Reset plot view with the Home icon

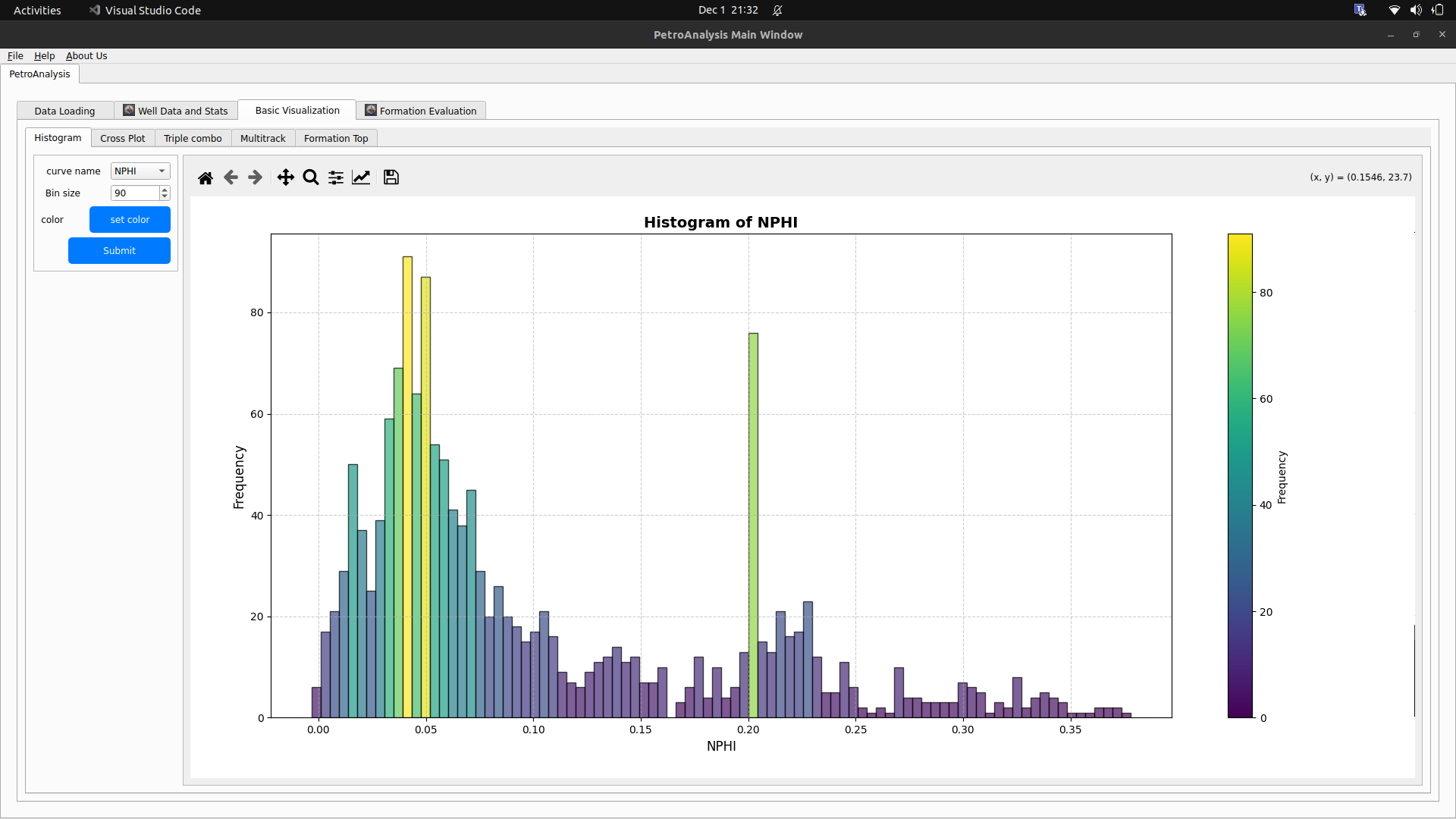tap(206, 177)
